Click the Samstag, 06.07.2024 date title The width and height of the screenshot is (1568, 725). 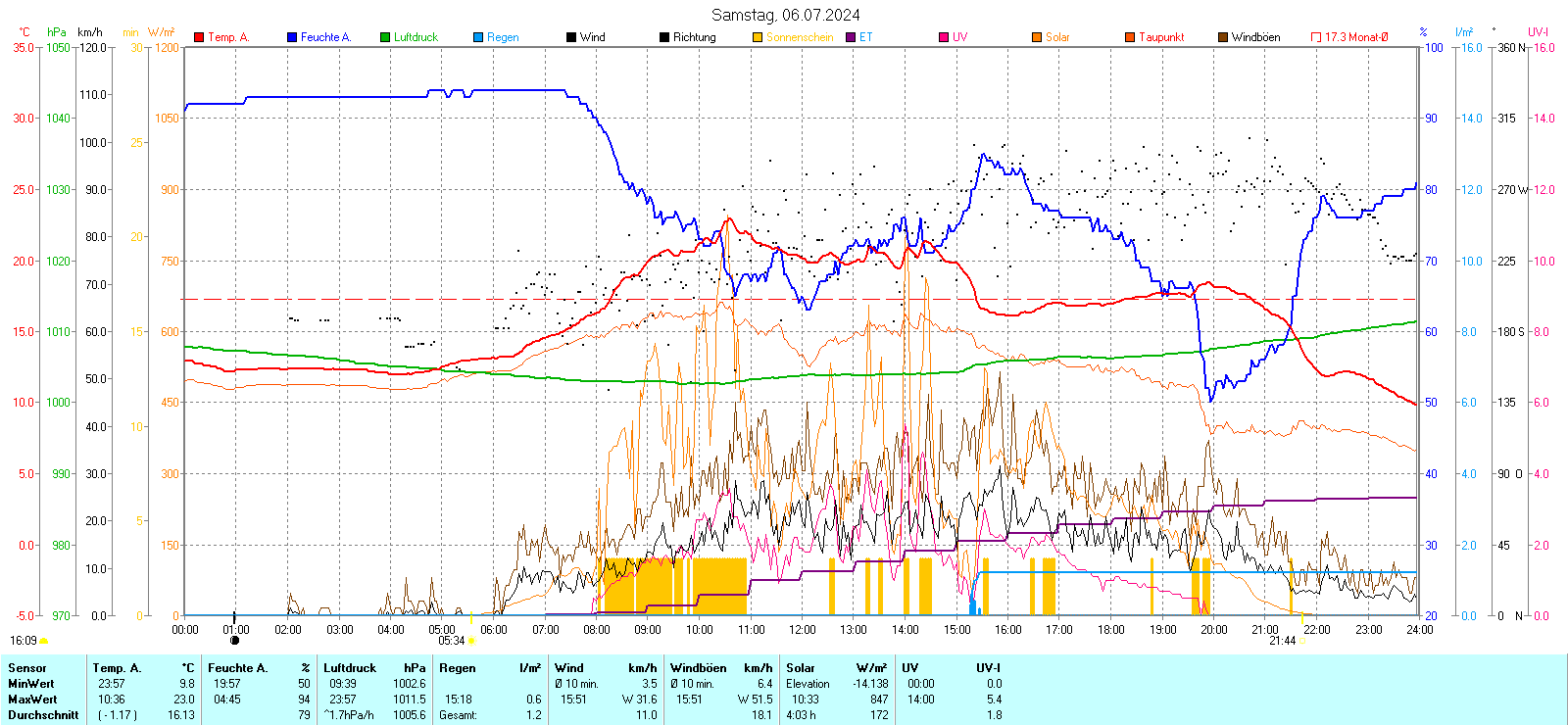(x=785, y=15)
